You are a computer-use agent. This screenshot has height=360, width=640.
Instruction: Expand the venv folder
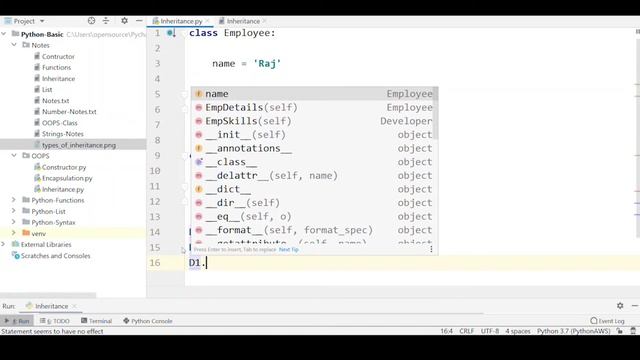[14, 233]
